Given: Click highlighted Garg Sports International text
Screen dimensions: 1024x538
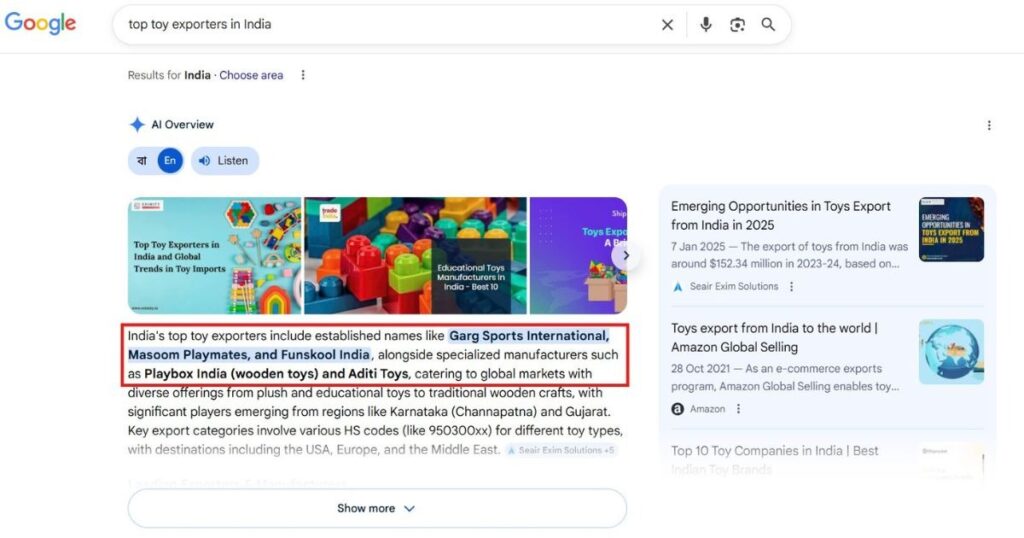Looking at the screenshot, I should point(529,336).
